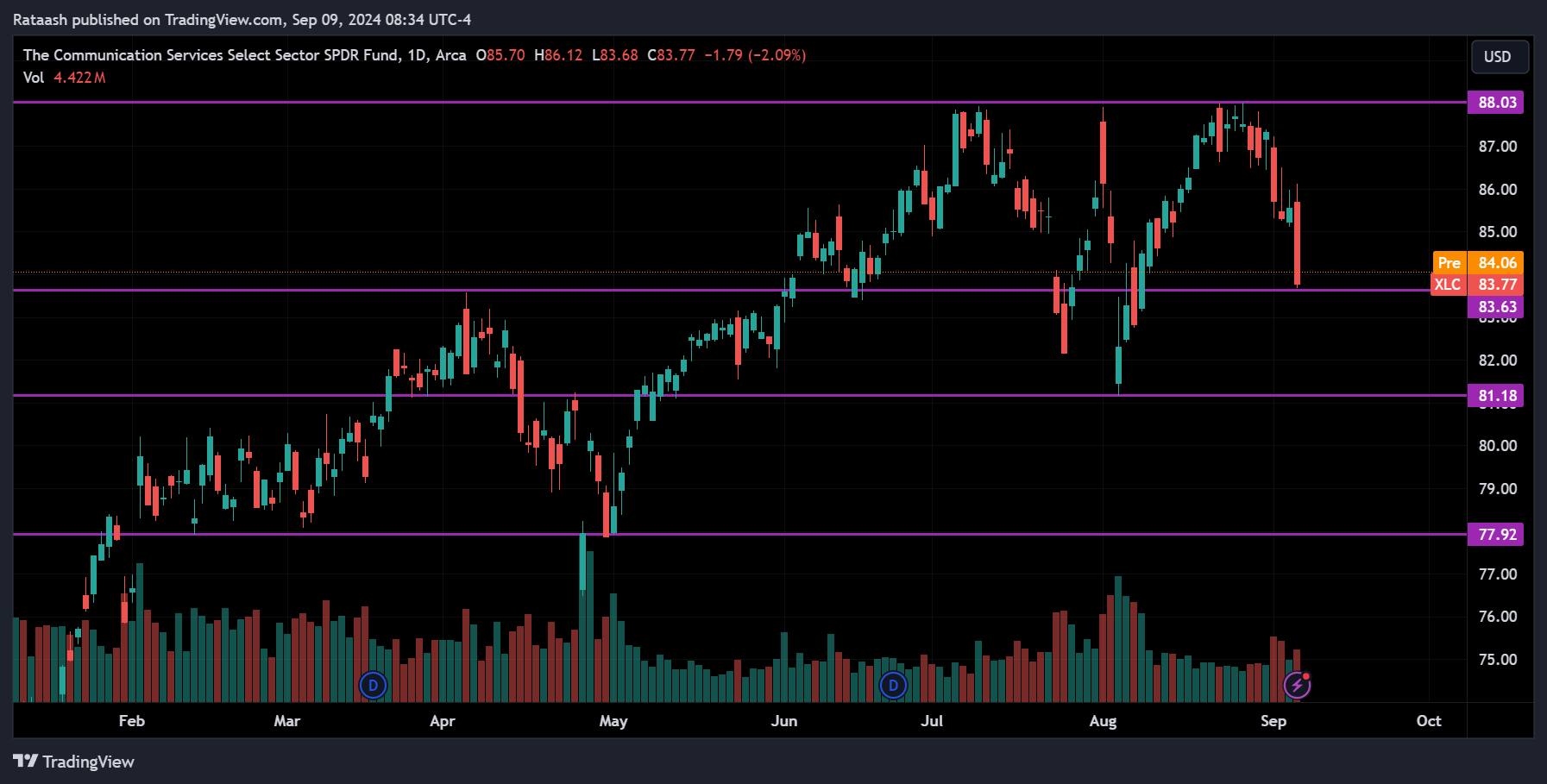Screen dimensions: 1547x784
Task: Click the L83.68 low value
Action: tap(615, 55)
